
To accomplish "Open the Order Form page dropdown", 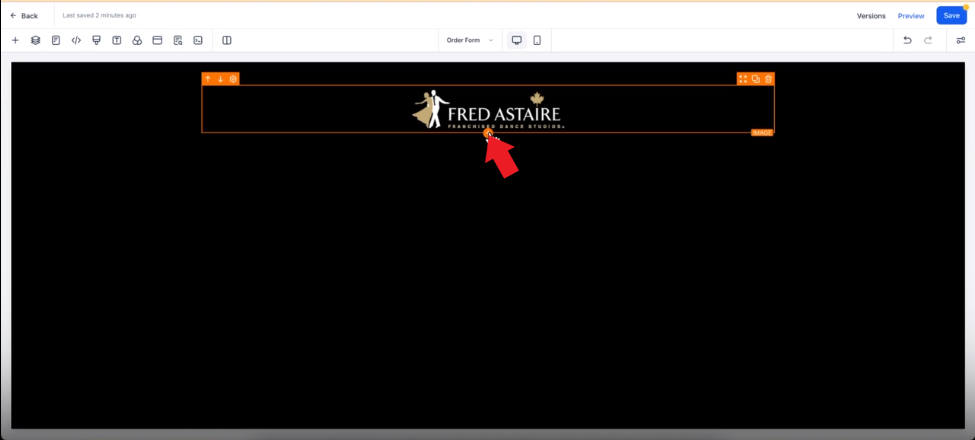I will [x=470, y=40].
